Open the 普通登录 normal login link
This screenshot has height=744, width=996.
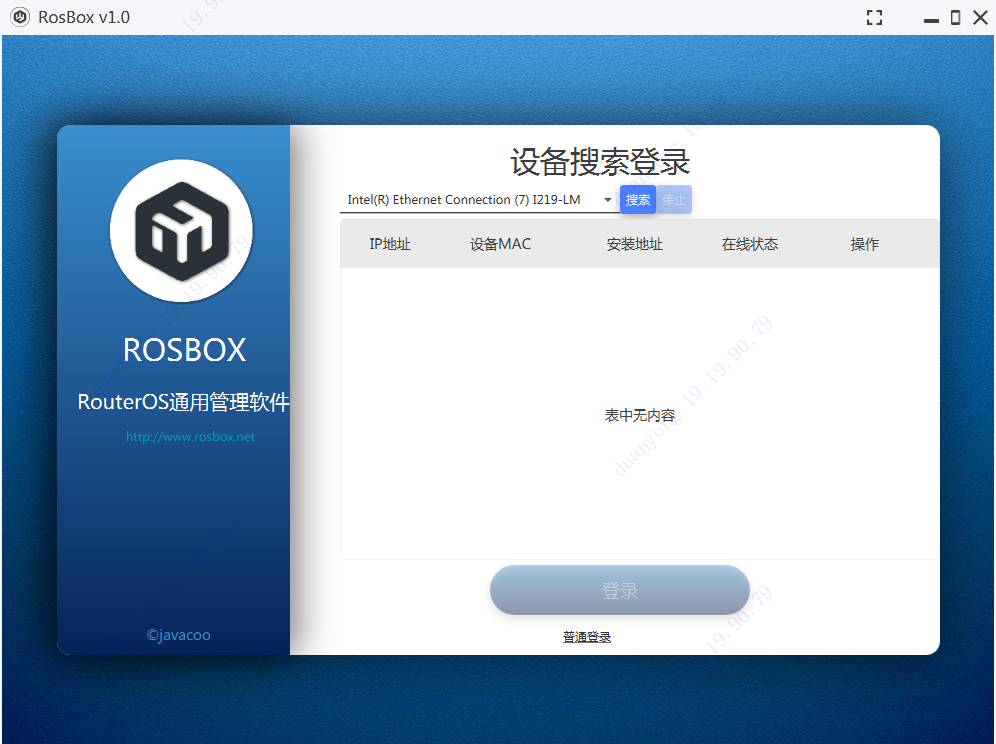coord(587,637)
